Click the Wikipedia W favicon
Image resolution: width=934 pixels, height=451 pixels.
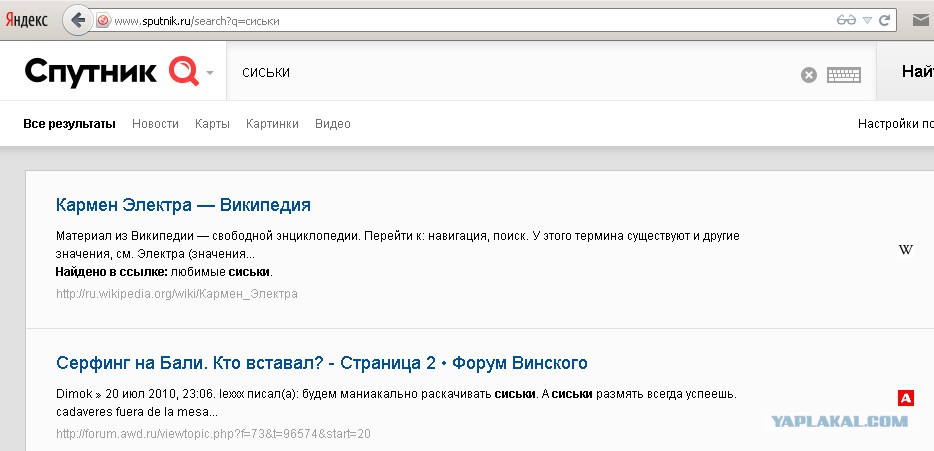(x=905, y=250)
